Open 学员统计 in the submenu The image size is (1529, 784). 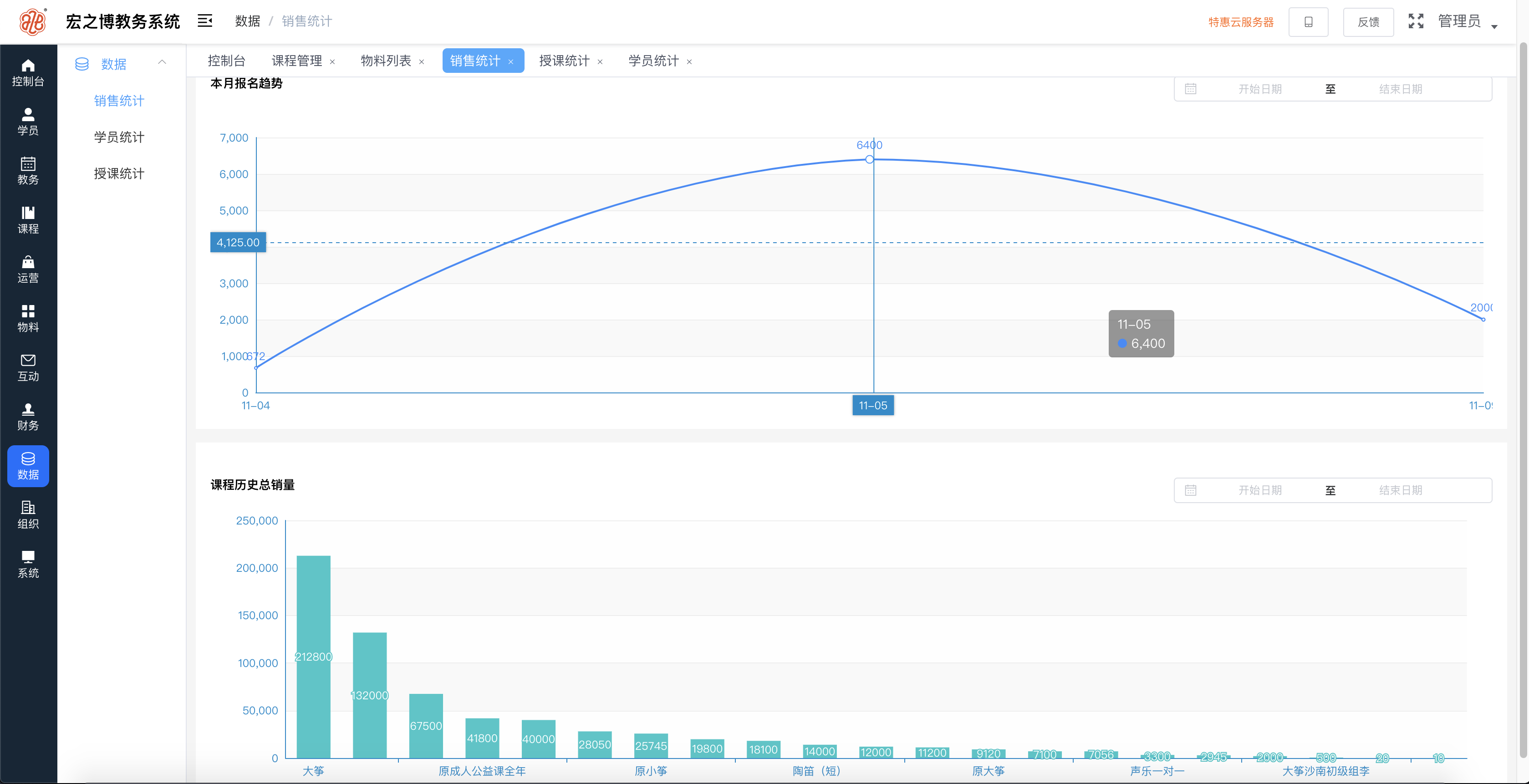pos(119,137)
